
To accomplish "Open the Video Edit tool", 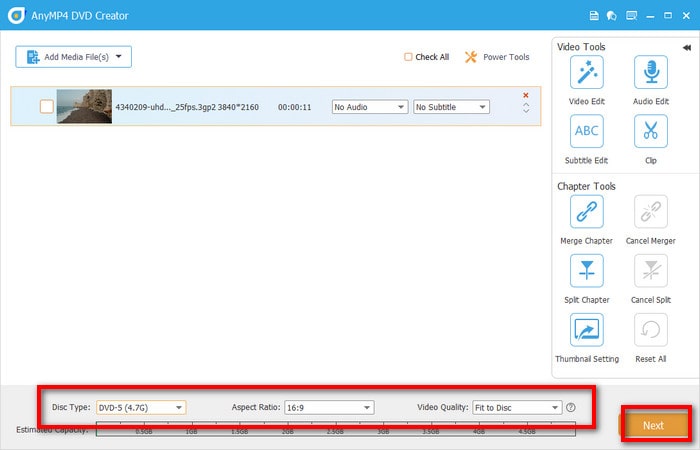I will pos(586,72).
